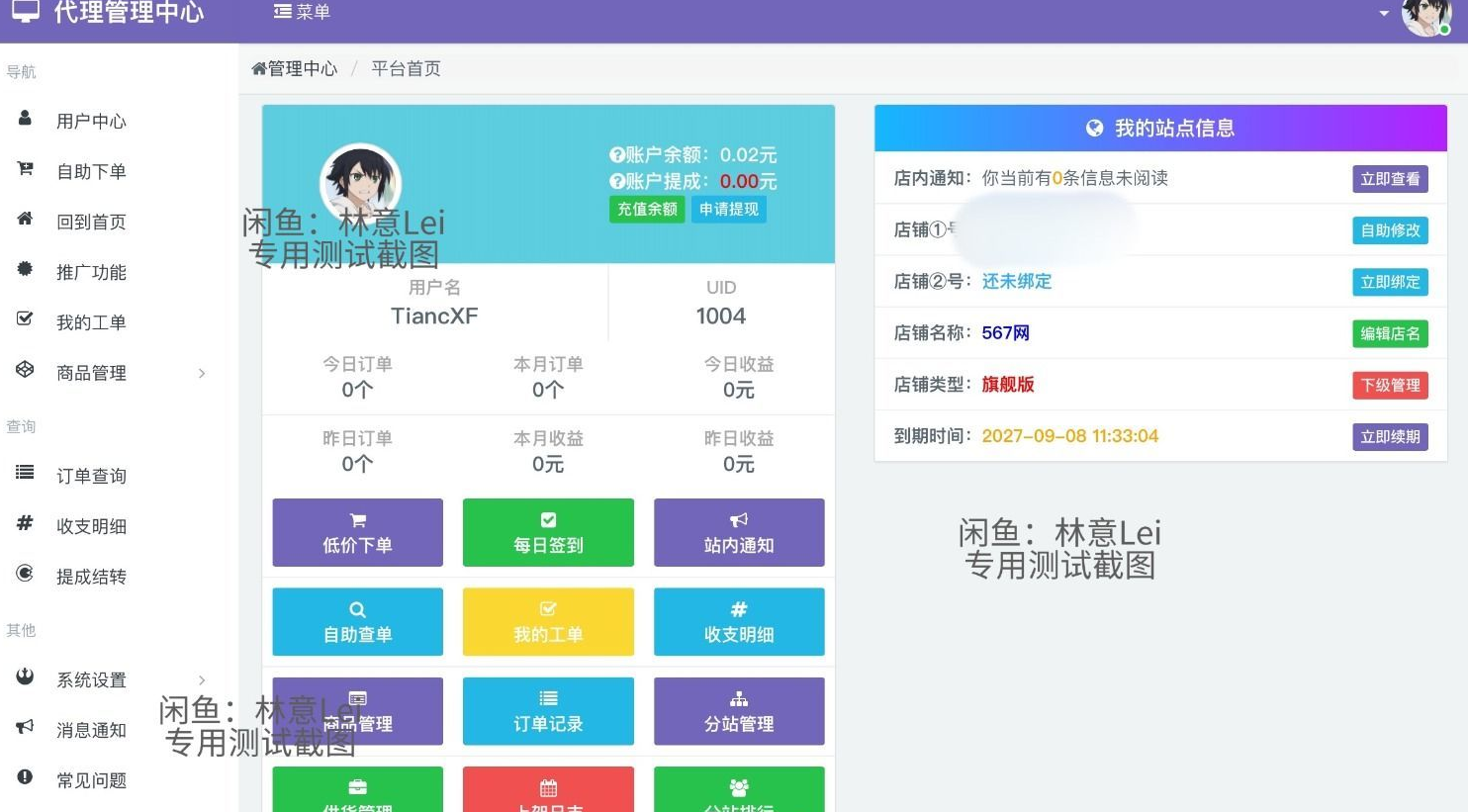Screen dimensions: 1468x812
Task: Open 提成结转 from the 查询 section
Action: [x=91, y=576]
